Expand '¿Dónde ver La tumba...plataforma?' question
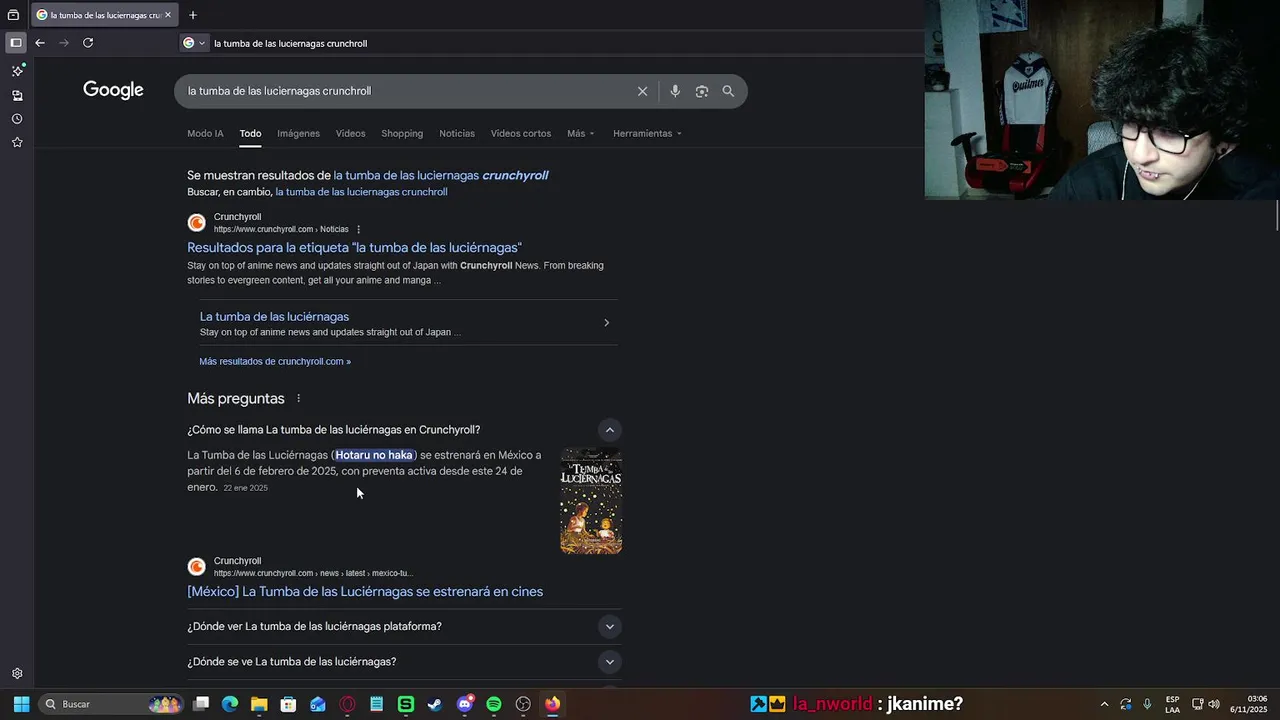Screen dimensions: 1280x720 coord(609,627)
